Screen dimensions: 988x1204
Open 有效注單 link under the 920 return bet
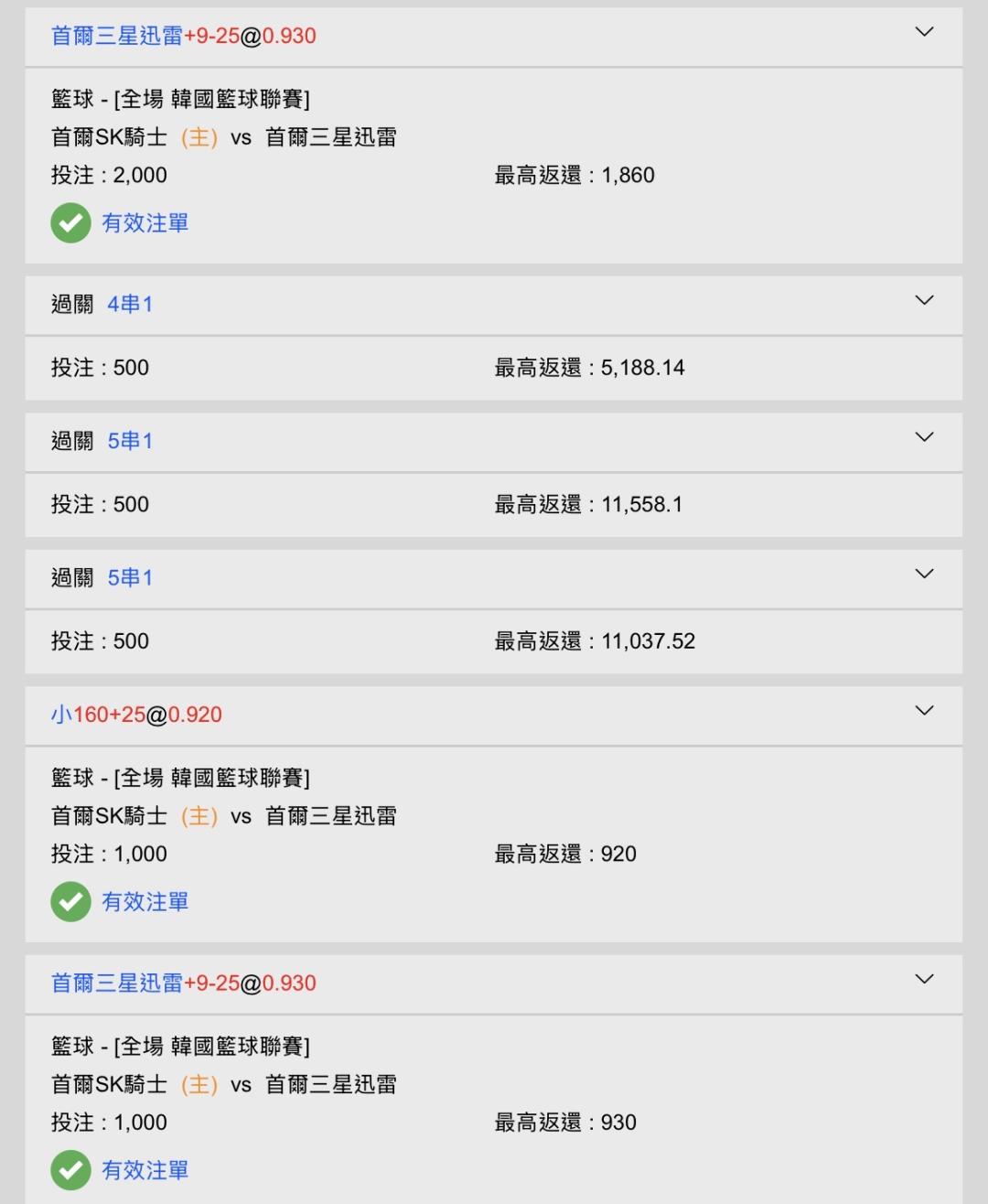pyautogui.click(x=145, y=902)
